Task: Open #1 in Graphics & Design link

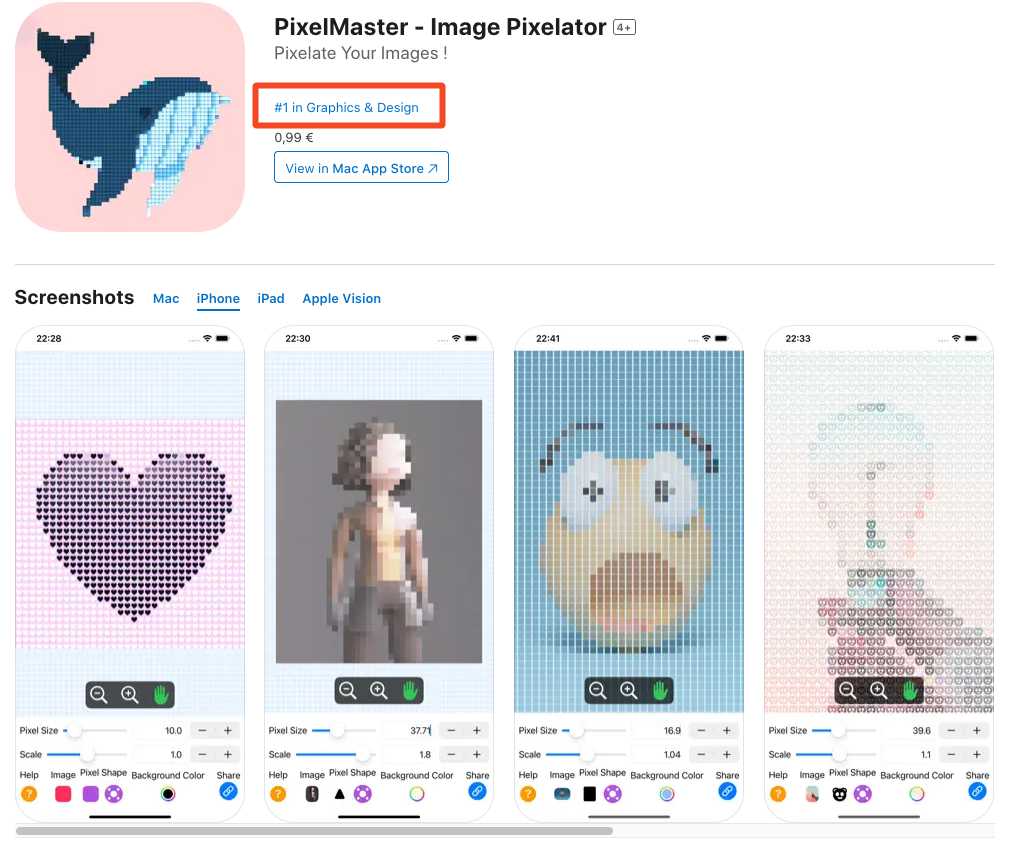Action: [x=346, y=107]
